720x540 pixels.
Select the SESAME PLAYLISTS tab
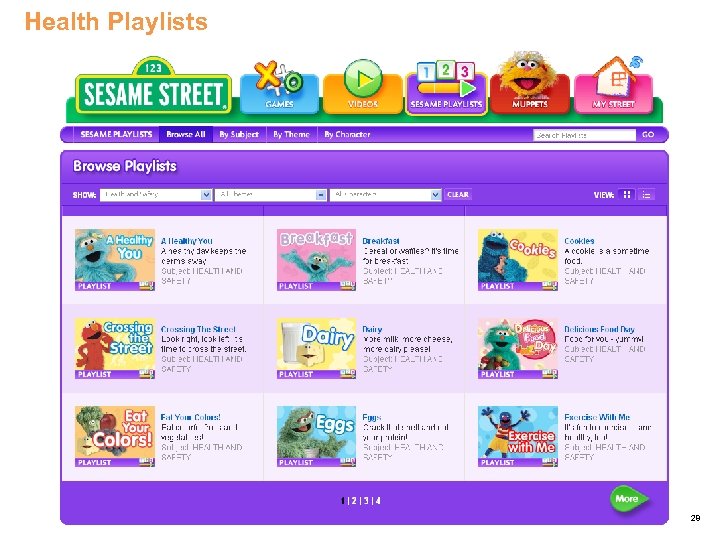click(x=116, y=135)
